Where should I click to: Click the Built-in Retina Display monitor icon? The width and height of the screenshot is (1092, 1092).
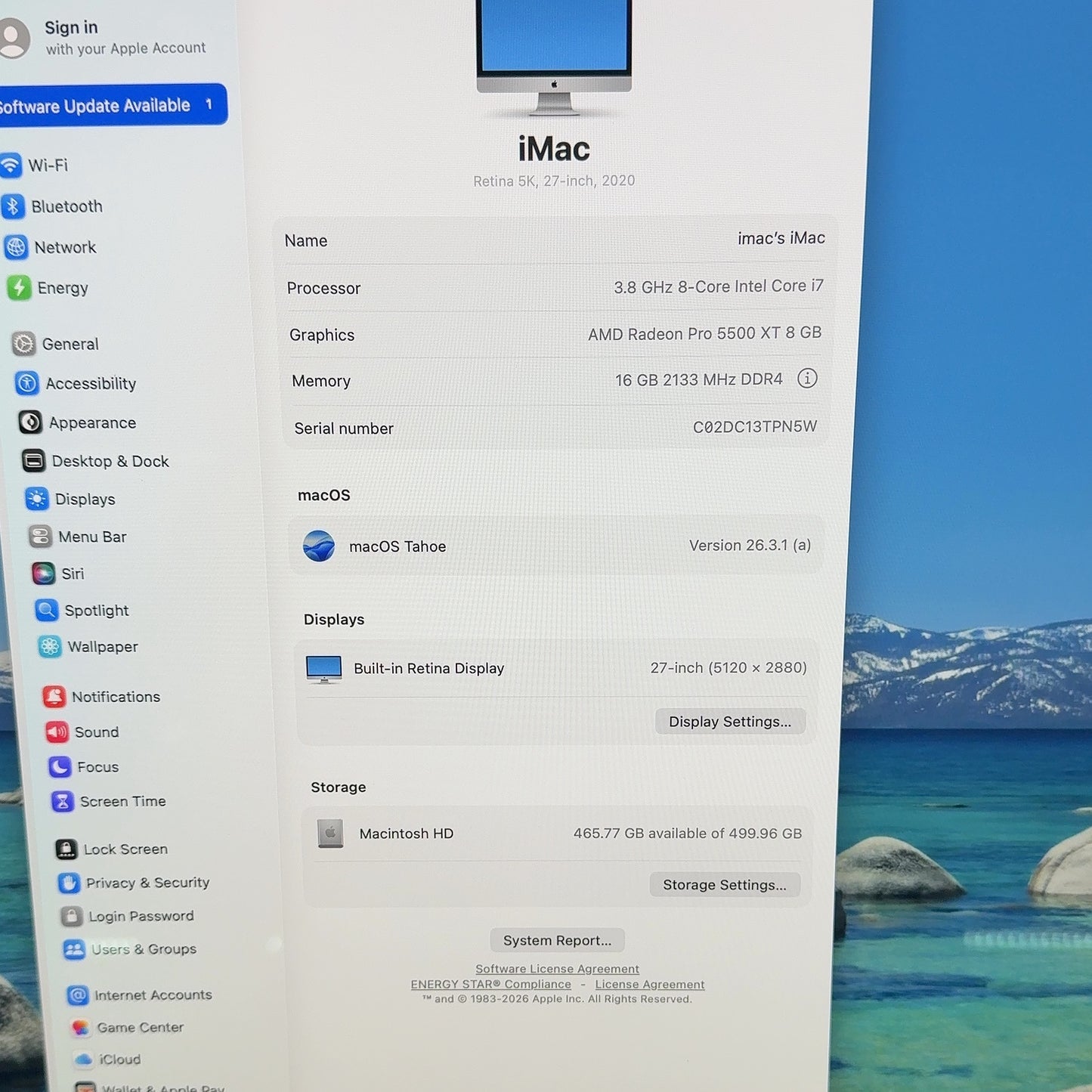point(324,669)
